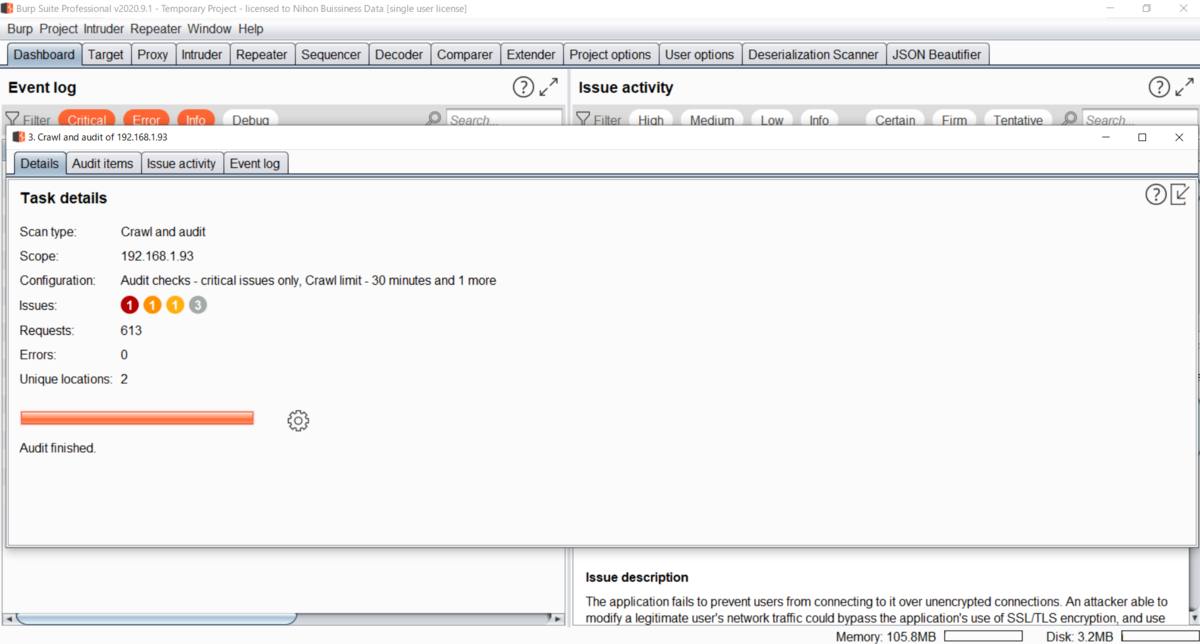Open the Deserialization Scanner tab
The height and width of the screenshot is (644, 1200).
click(813, 55)
